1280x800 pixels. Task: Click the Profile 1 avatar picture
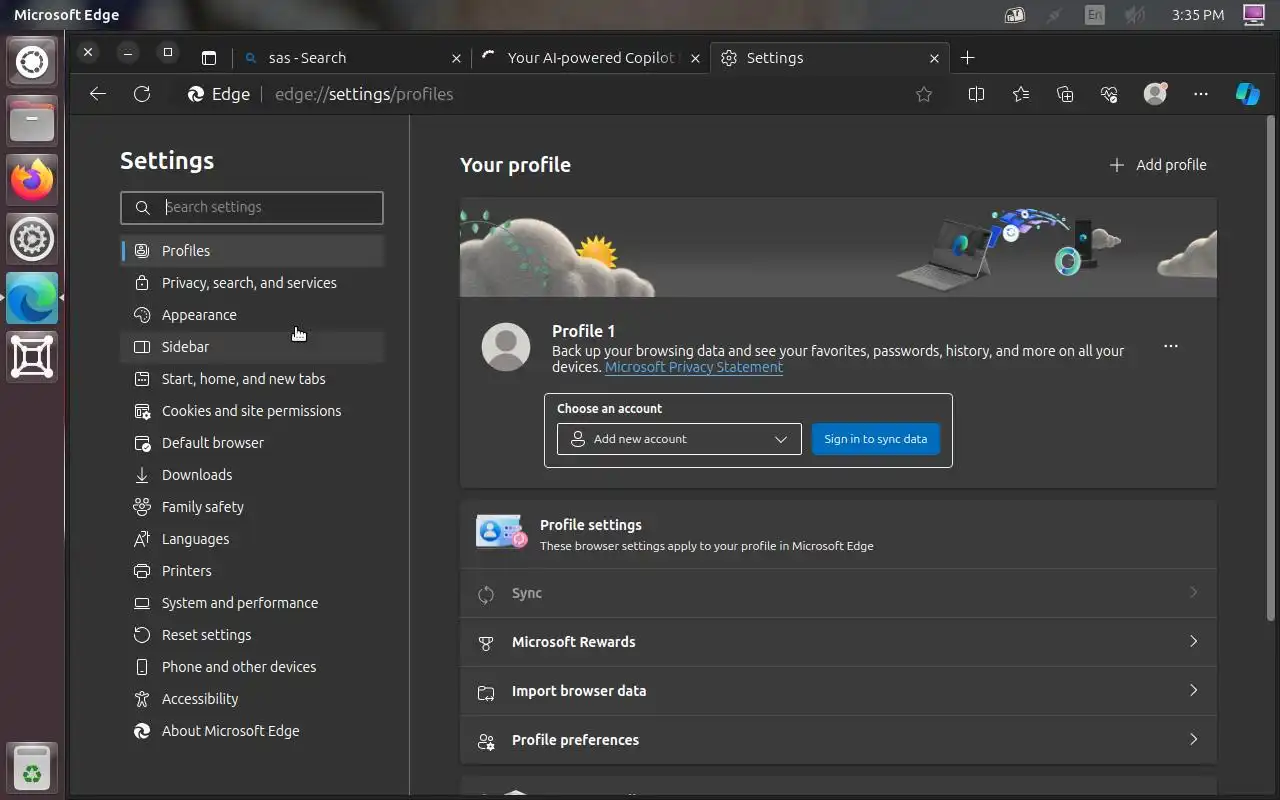506,347
